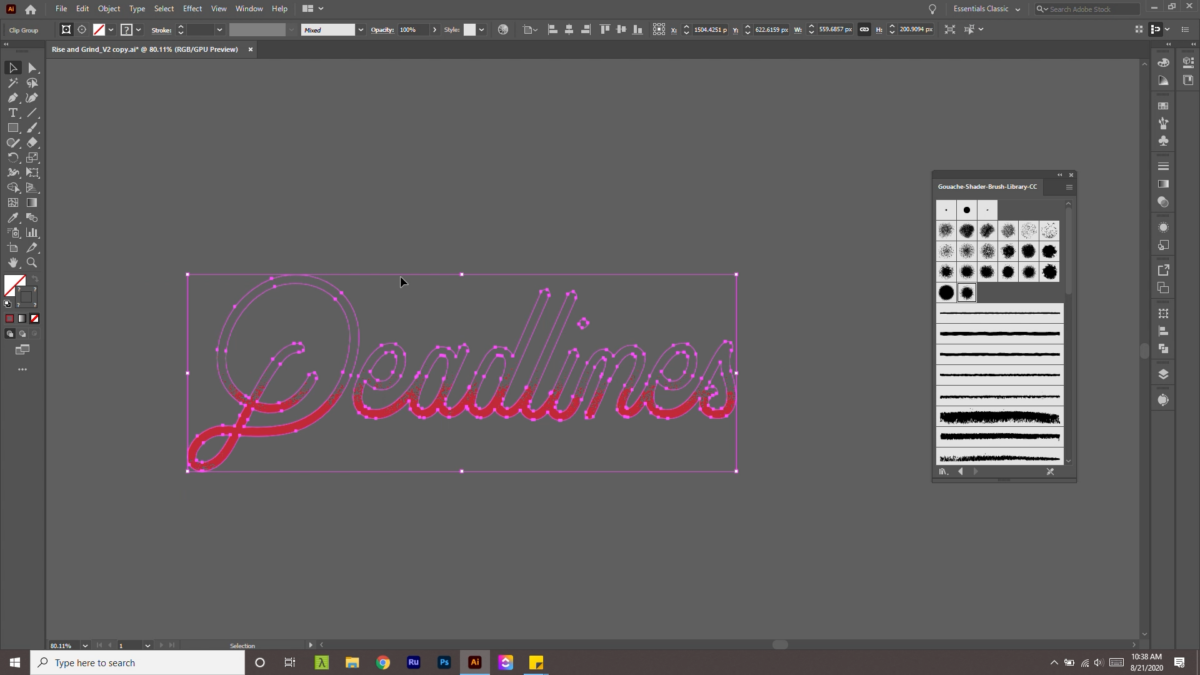Open the Gradient panel icon

tap(1163, 183)
